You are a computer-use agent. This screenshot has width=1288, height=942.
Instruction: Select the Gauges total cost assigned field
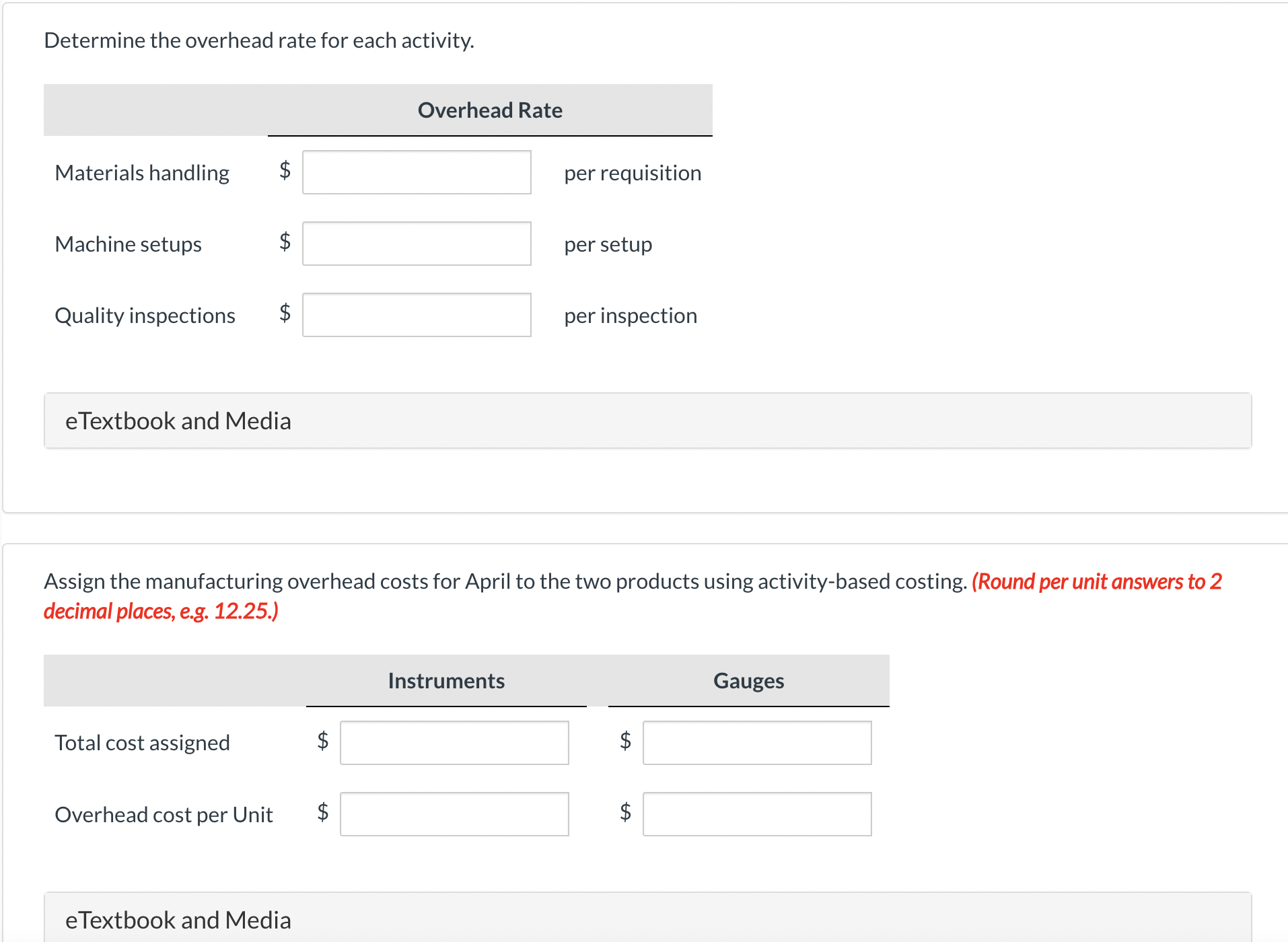[x=757, y=743]
